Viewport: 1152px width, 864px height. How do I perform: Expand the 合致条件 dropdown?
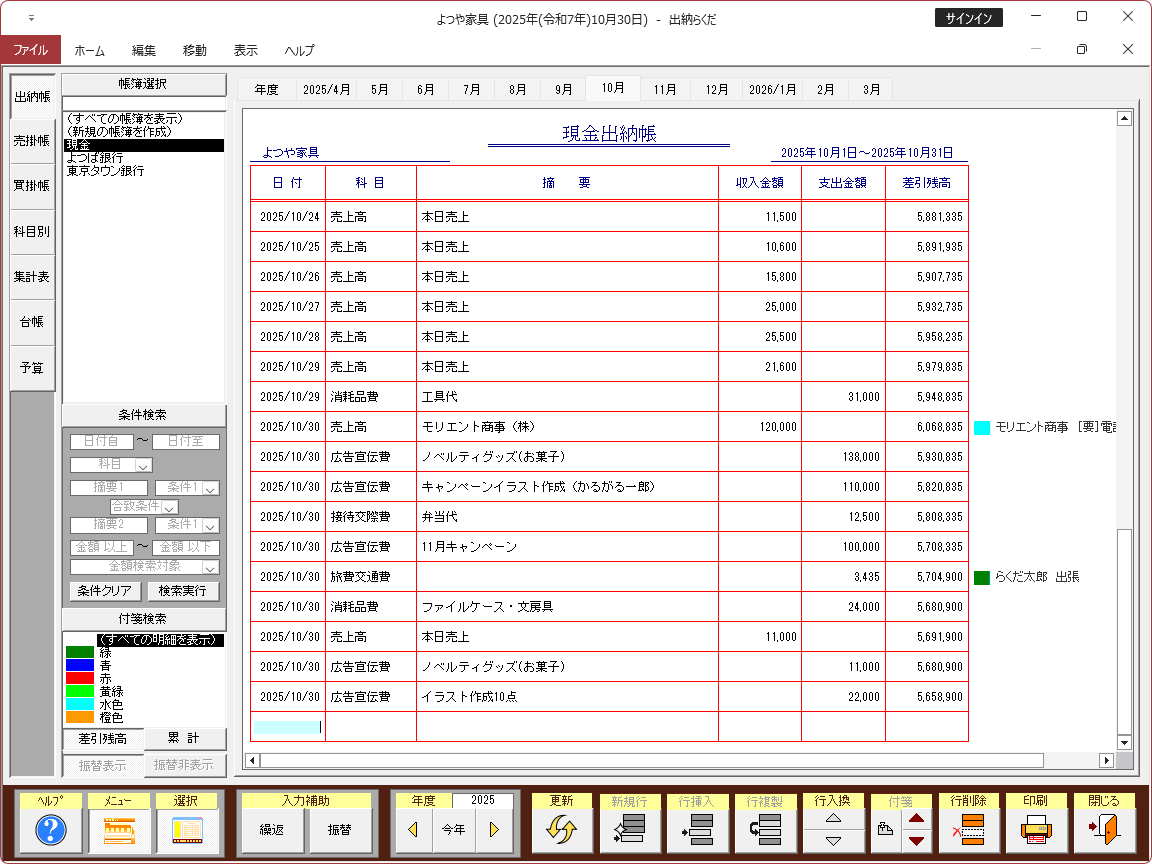click(x=170, y=507)
